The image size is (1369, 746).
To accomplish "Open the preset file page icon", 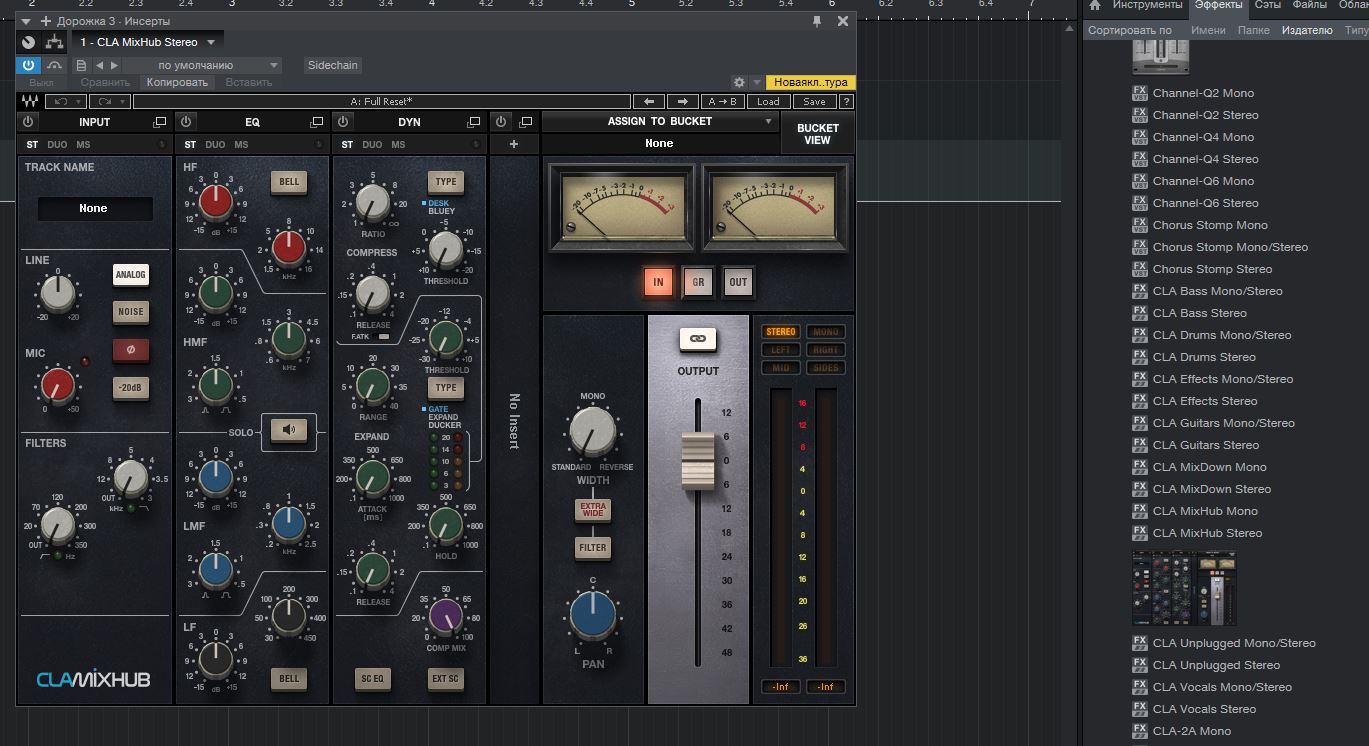I will (82, 65).
